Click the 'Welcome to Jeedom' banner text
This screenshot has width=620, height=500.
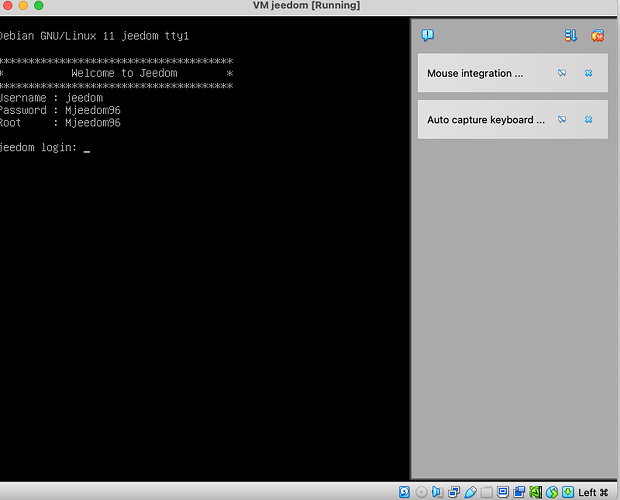(x=124, y=73)
